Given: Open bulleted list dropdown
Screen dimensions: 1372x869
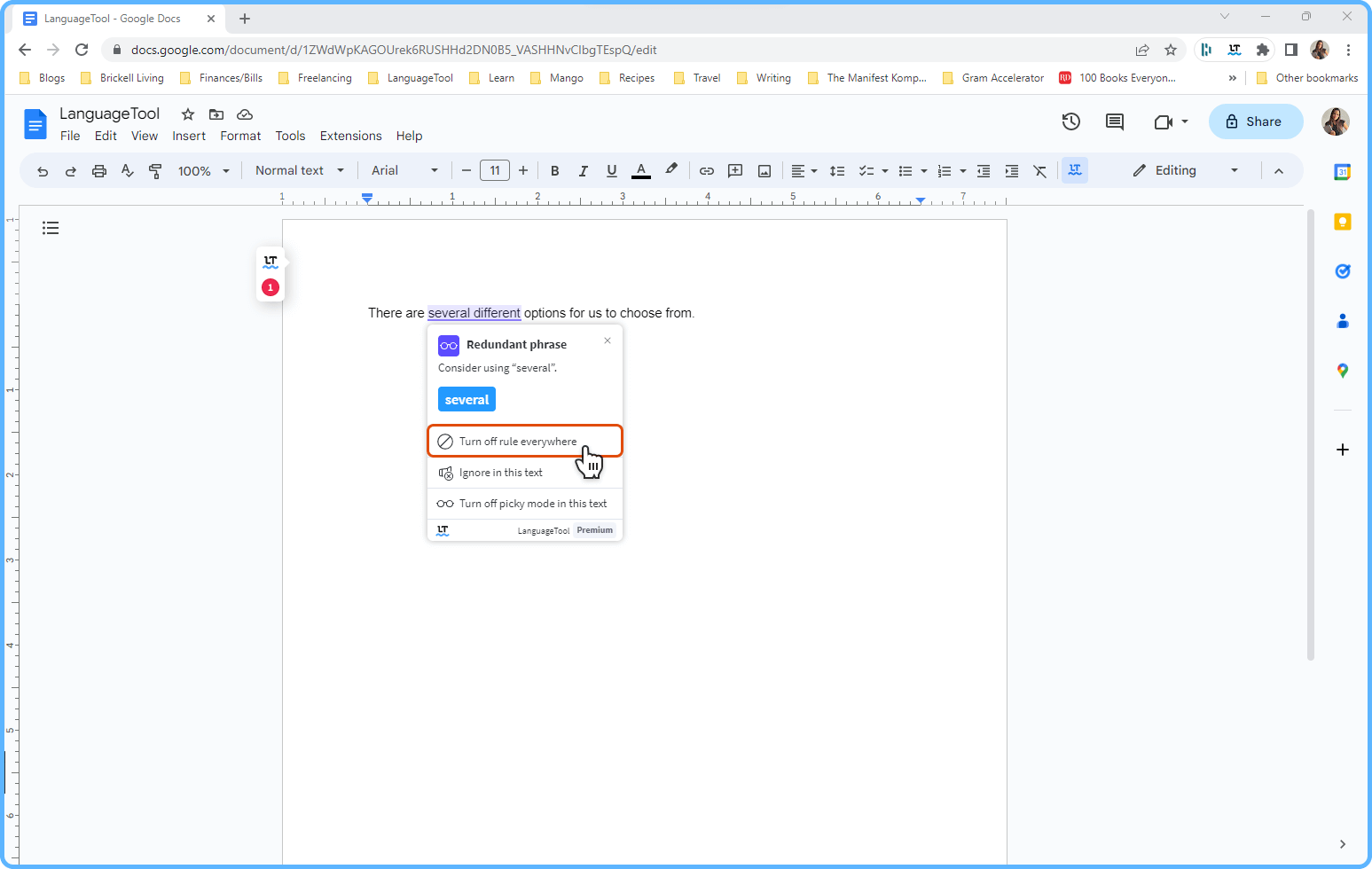Looking at the screenshot, I should click(913, 171).
